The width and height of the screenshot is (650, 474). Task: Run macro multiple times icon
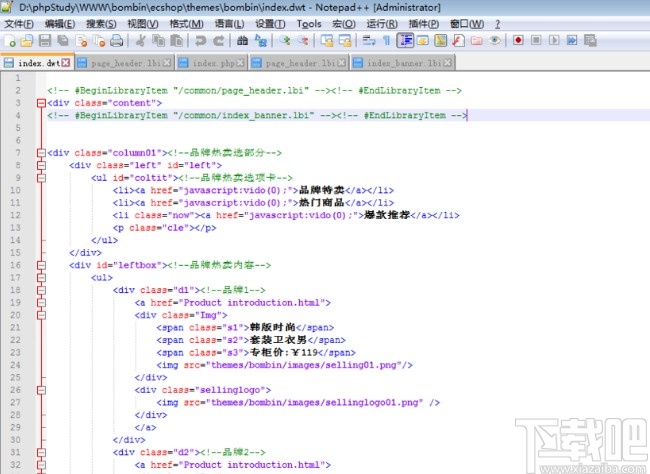(x=572, y=41)
